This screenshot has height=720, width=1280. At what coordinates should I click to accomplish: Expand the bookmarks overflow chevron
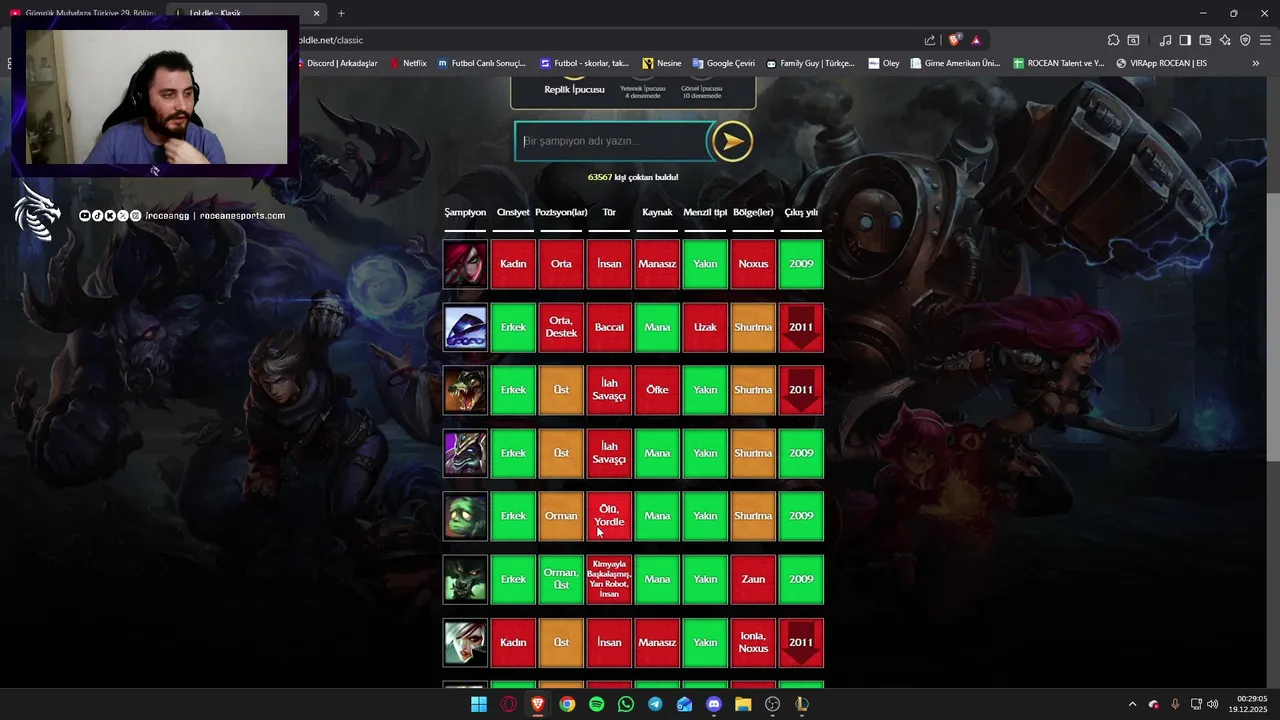pyautogui.click(x=1256, y=63)
